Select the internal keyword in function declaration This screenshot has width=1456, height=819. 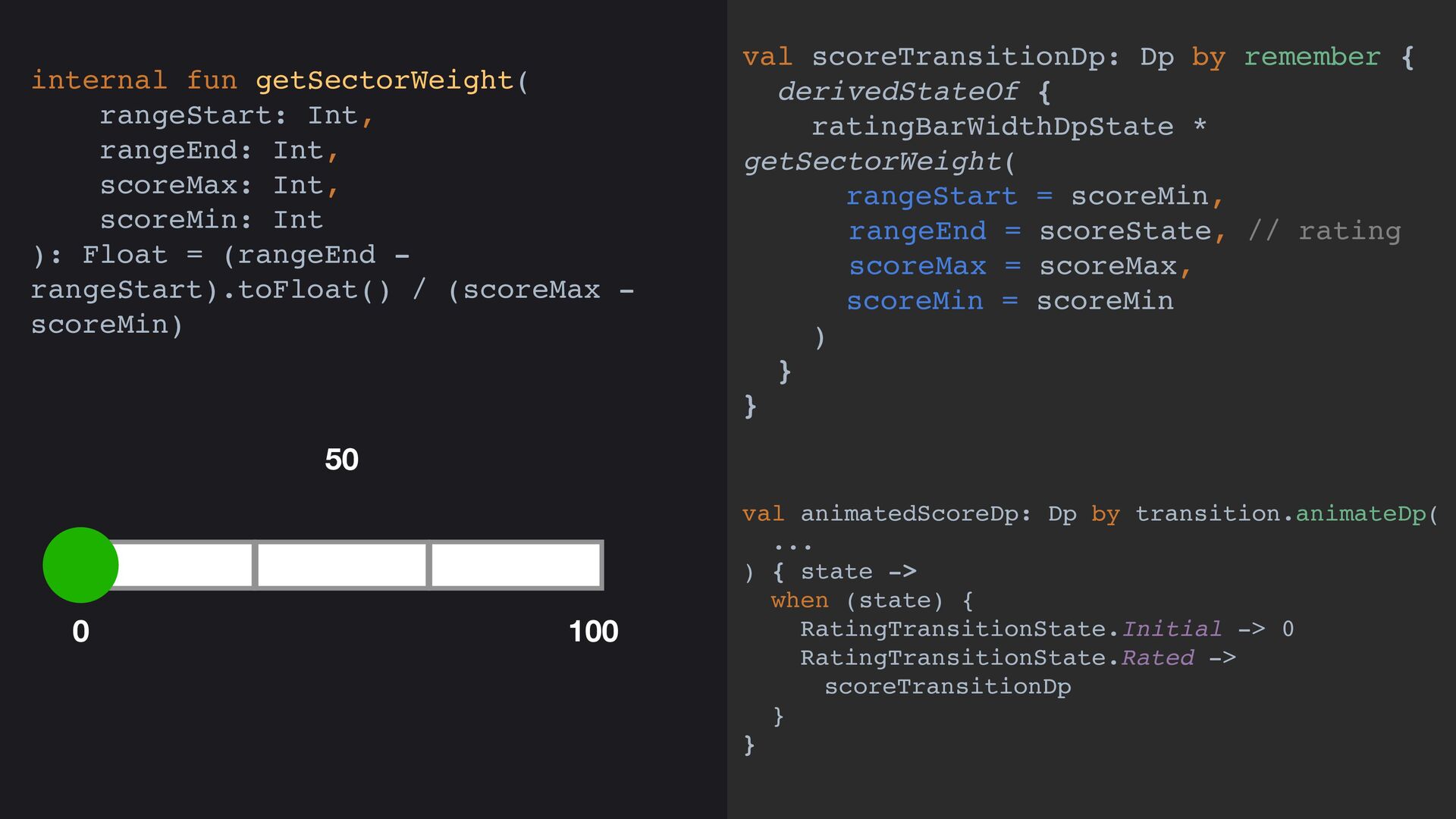click(x=99, y=80)
